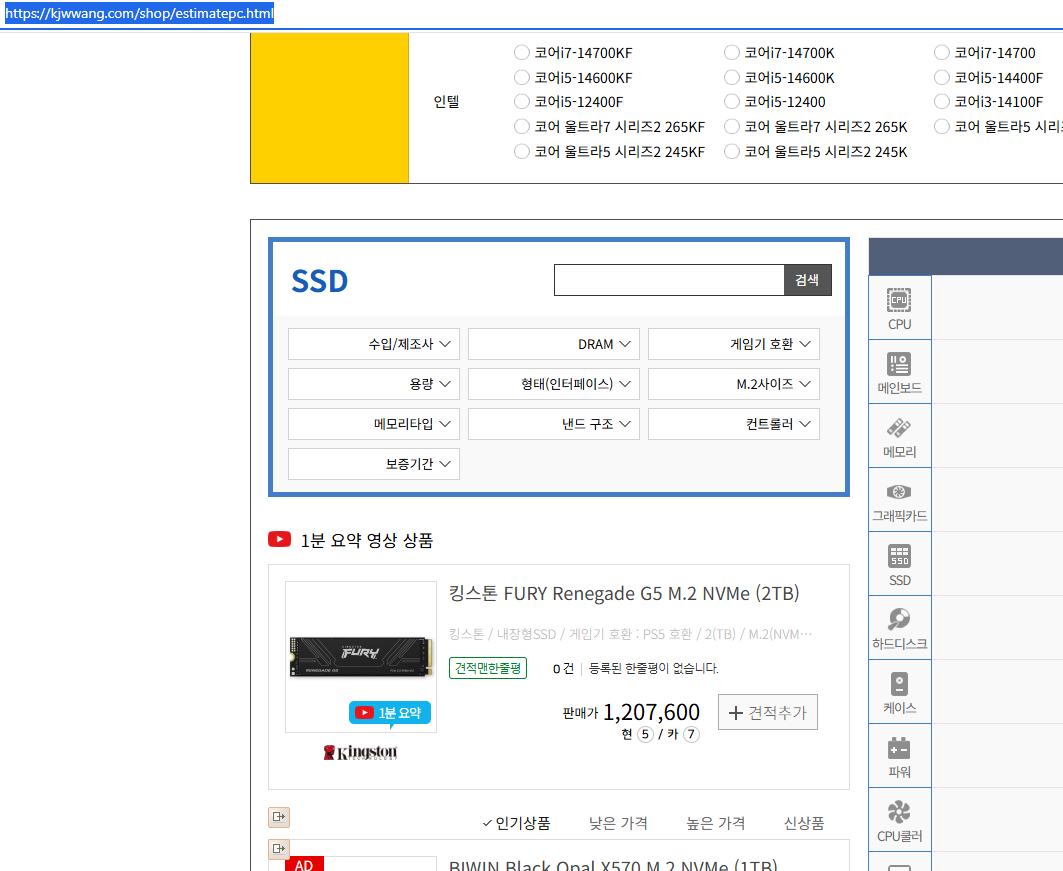This screenshot has width=1063, height=871.
Task: Open the 메인보드 category icon
Action: click(x=900, y=372)
